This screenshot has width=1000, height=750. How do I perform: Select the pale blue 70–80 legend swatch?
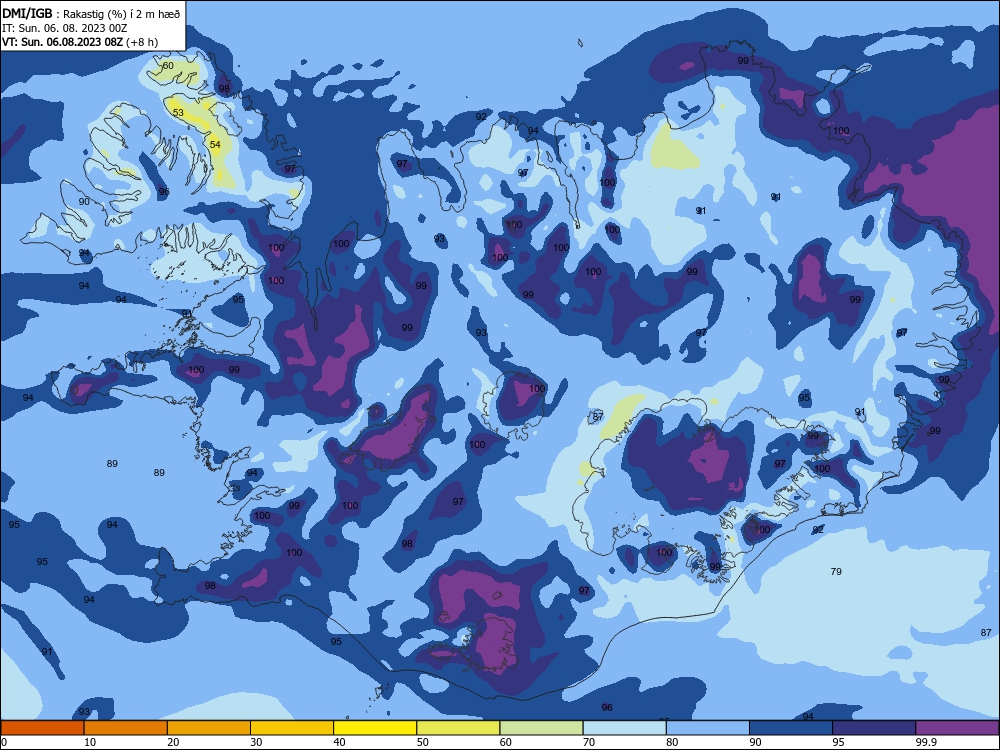pyautogui.click(x=624, y=728)
